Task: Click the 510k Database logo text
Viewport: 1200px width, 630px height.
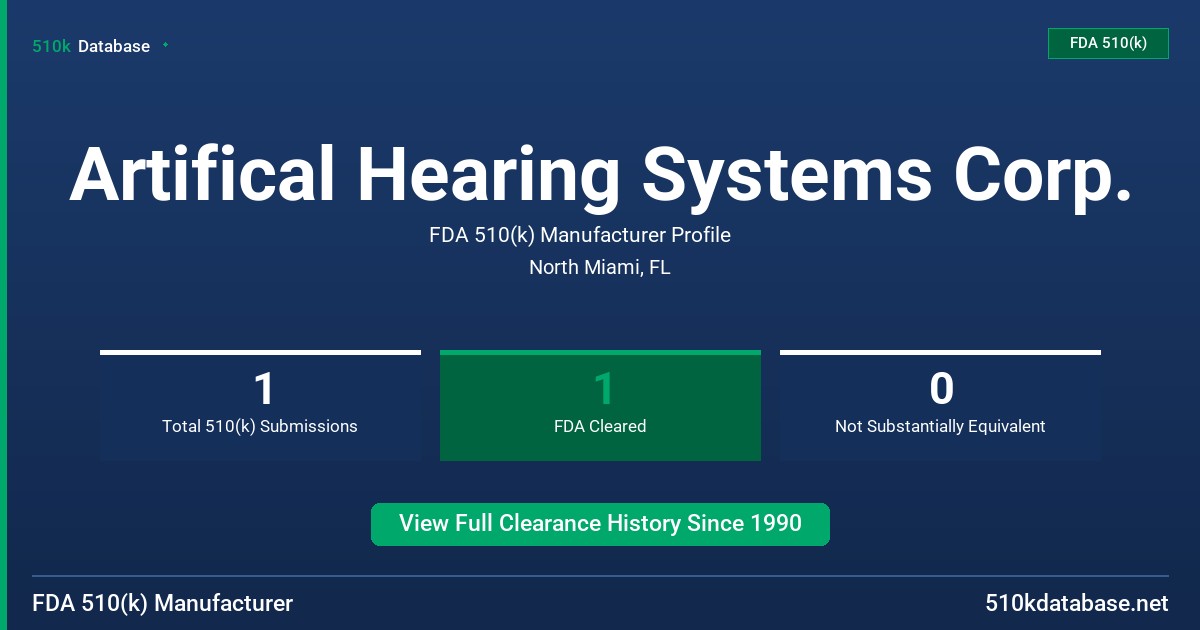Action: point(91,46)
